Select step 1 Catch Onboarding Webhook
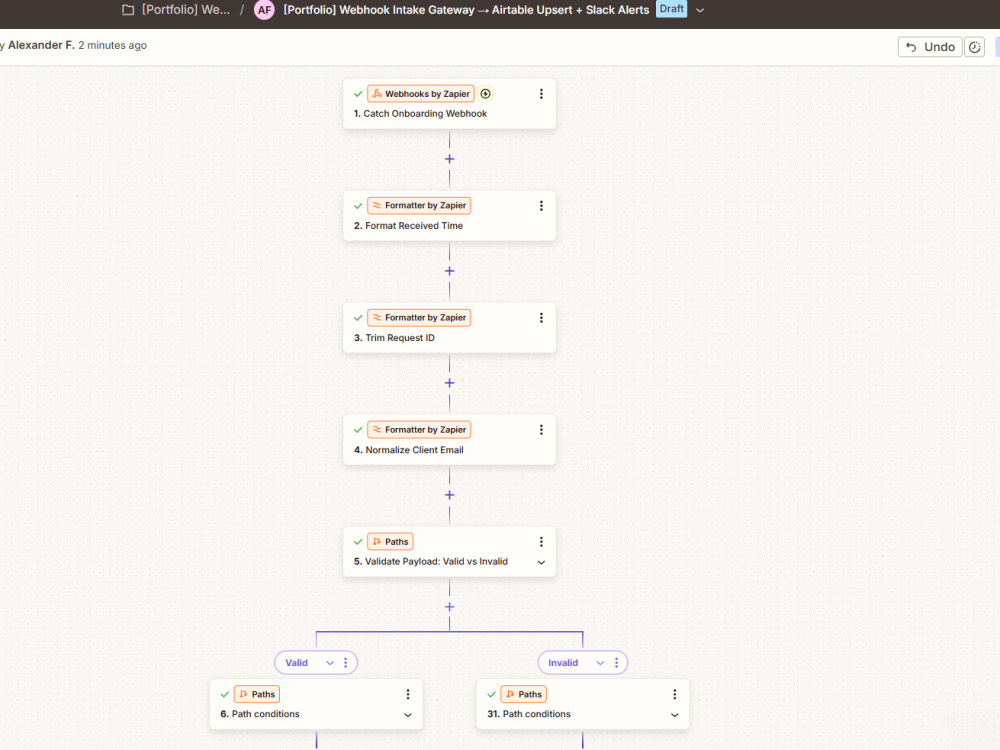Screen dimensions: 1000x750 click(450, 104)
